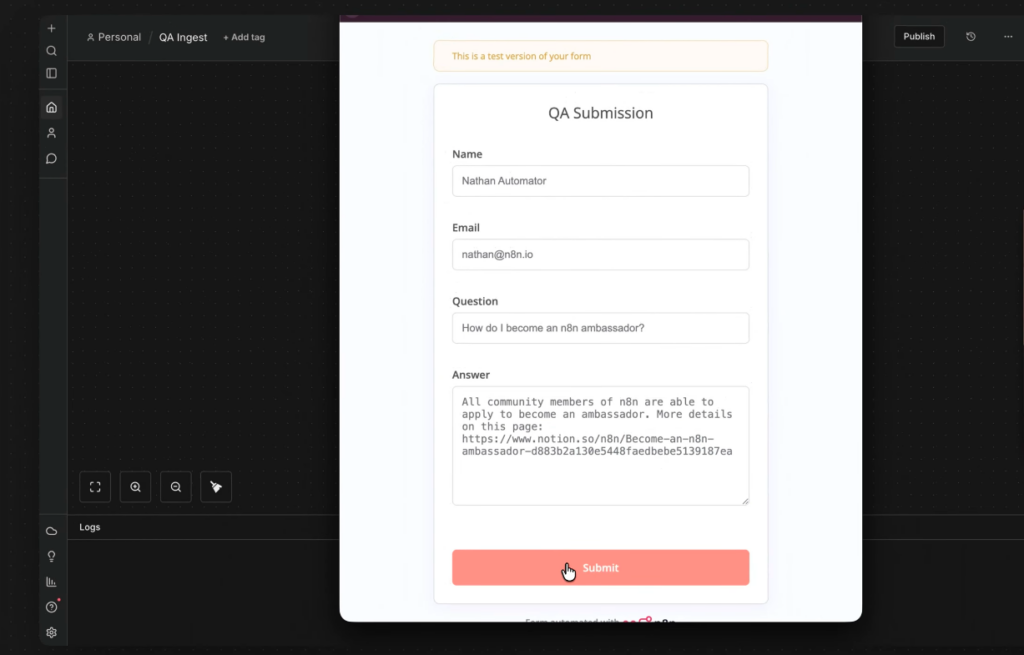Open the workflow options three-dot menu
Image resolution: width=1024 pixels, height=655 pixels.
point(1007,36)
